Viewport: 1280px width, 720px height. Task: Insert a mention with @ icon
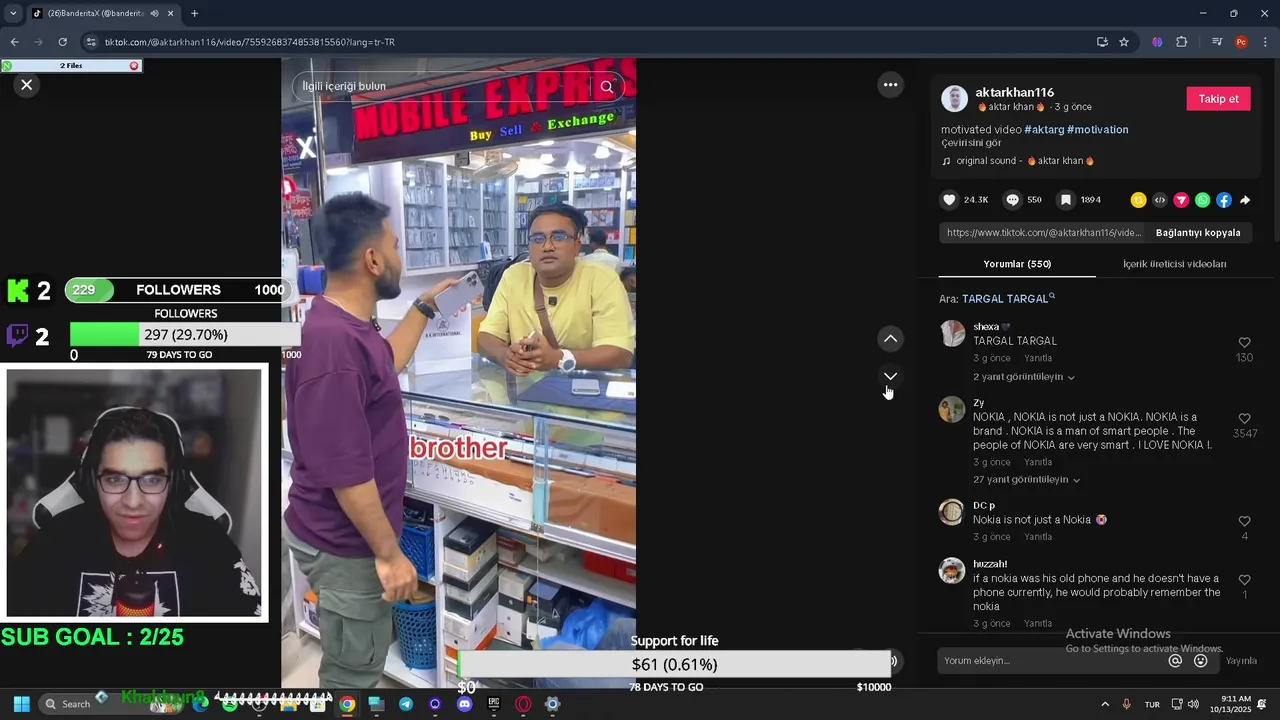pos(1175,661)
